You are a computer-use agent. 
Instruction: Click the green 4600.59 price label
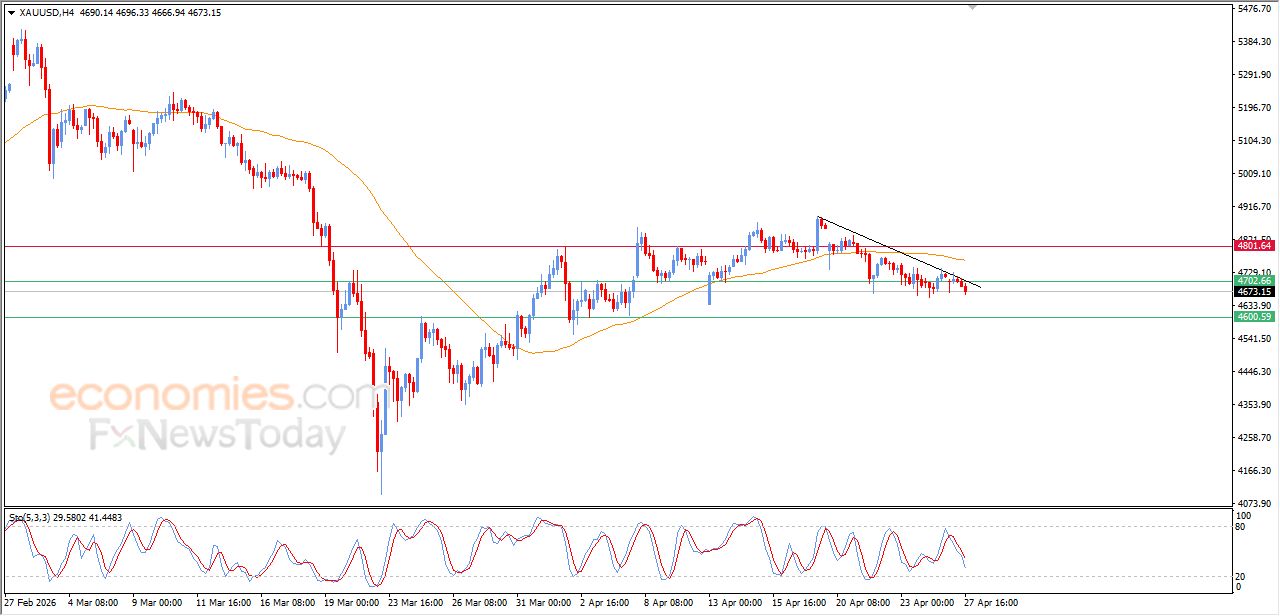click(1253, 317)
